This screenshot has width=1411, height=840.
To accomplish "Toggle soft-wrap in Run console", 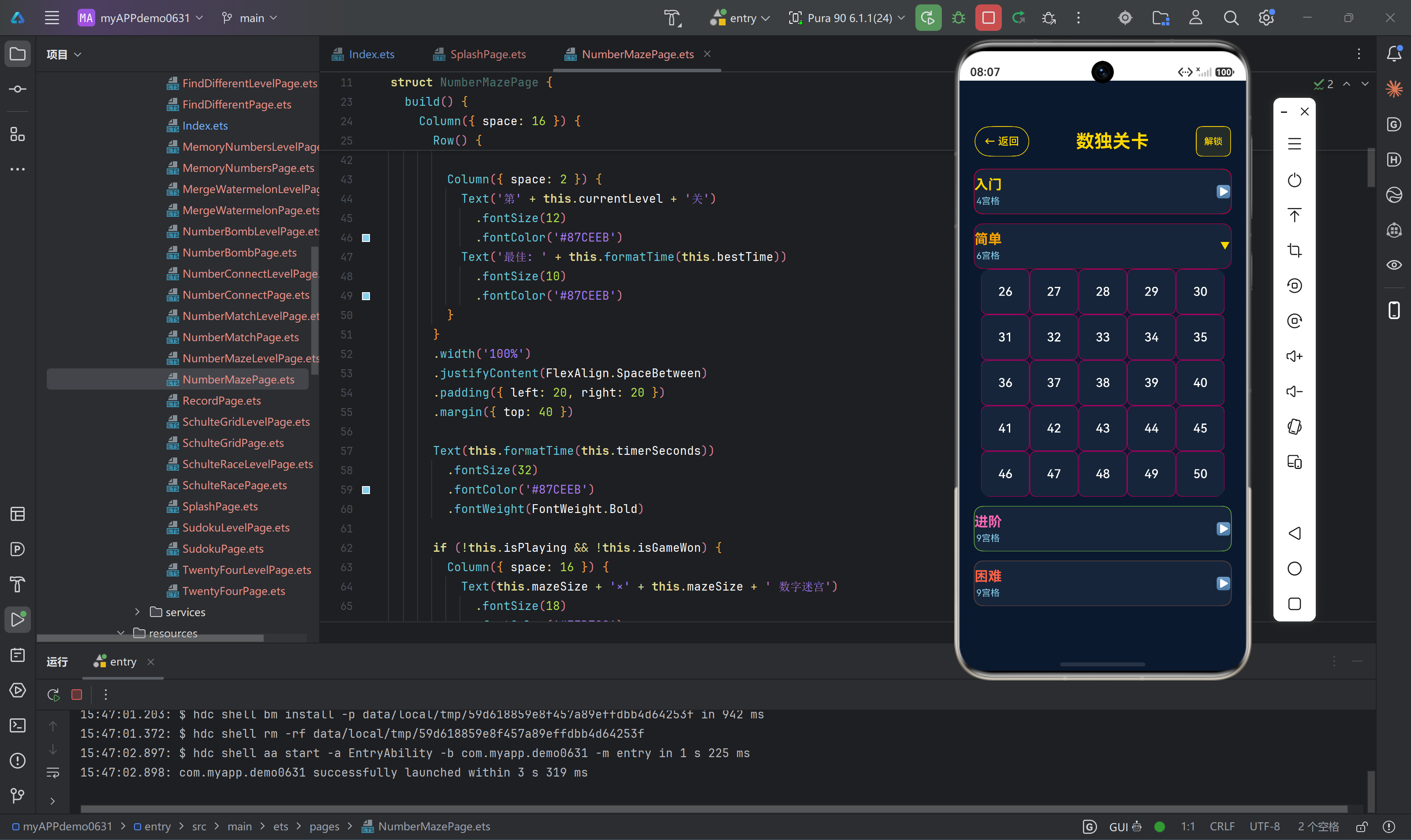I will pos(52,772).
